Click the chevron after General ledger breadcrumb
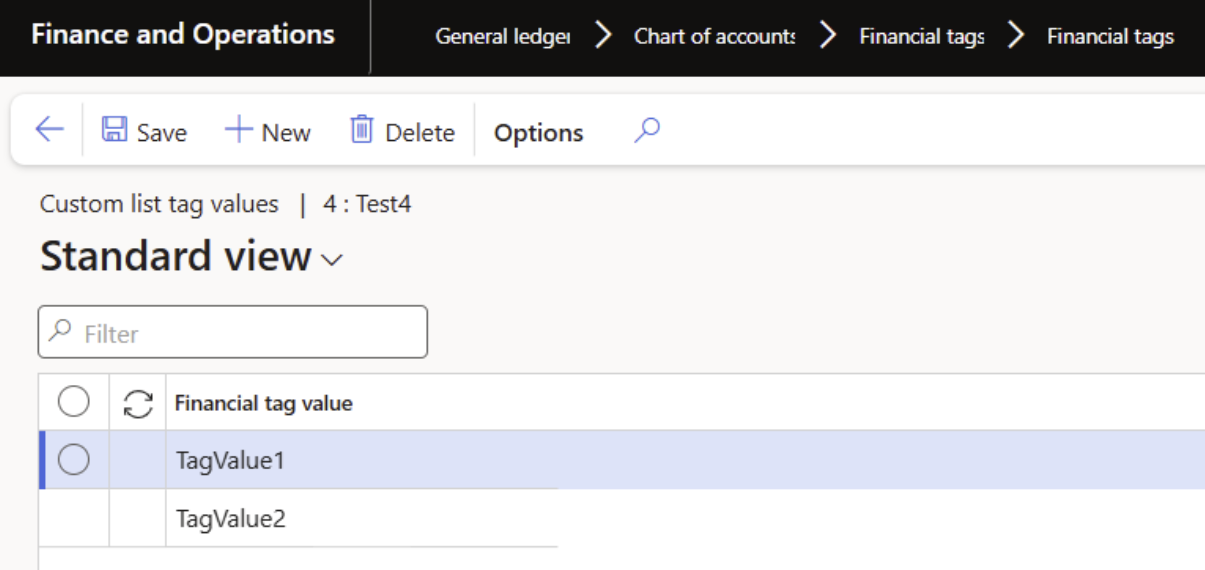The image size is (1205, 570). [602, 37]
